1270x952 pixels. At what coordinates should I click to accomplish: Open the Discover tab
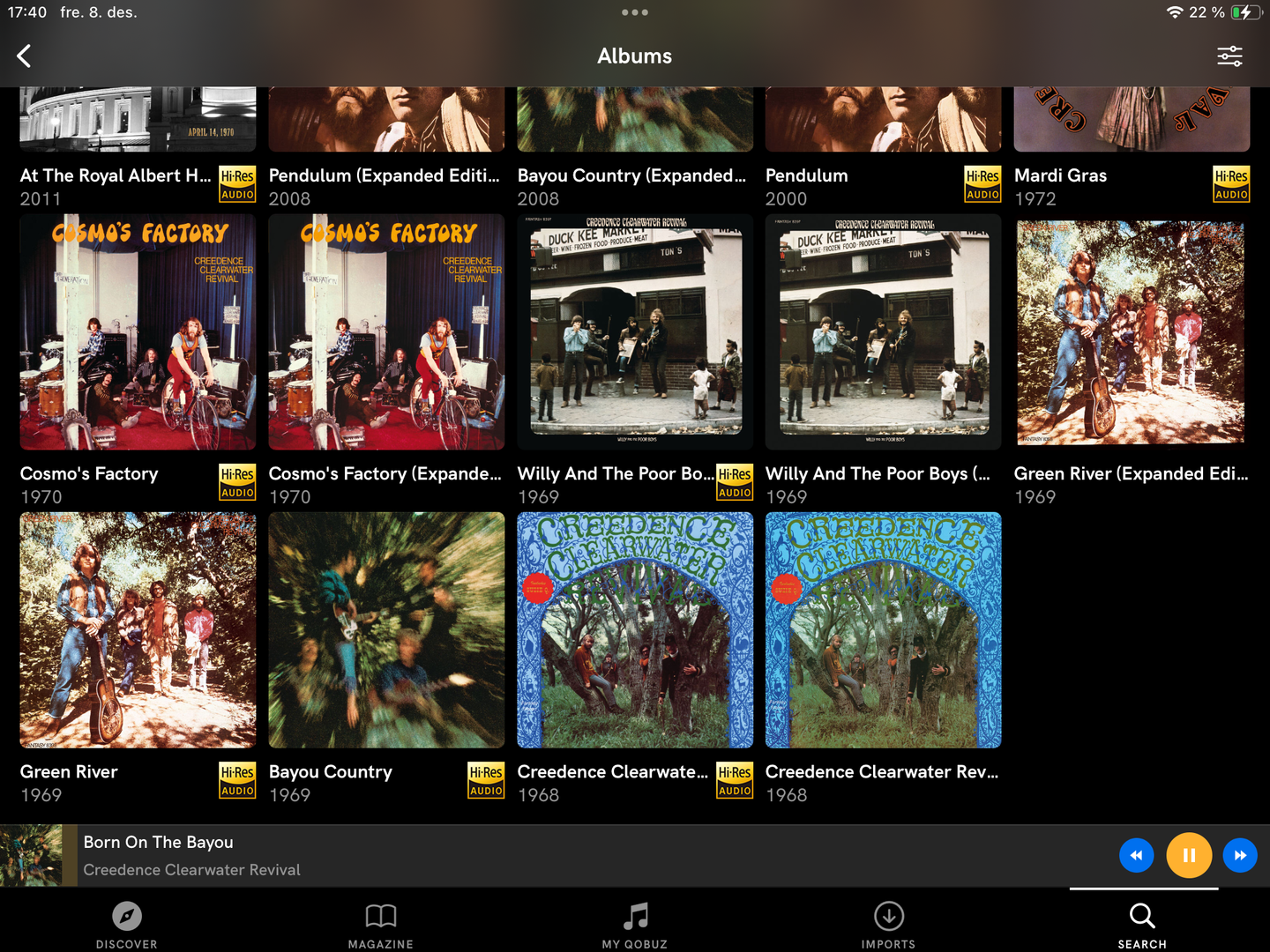point(127,925)
